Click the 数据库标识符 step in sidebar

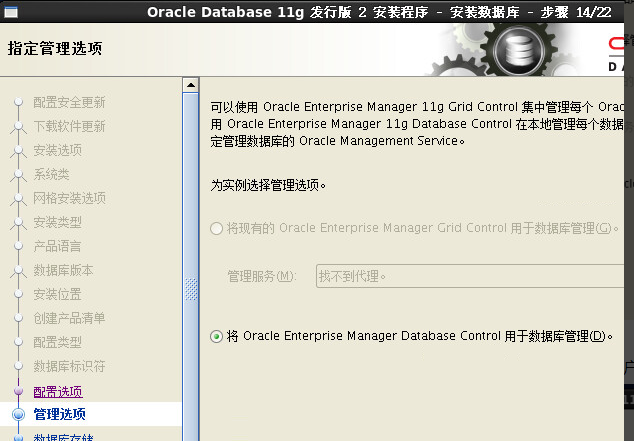70,366
